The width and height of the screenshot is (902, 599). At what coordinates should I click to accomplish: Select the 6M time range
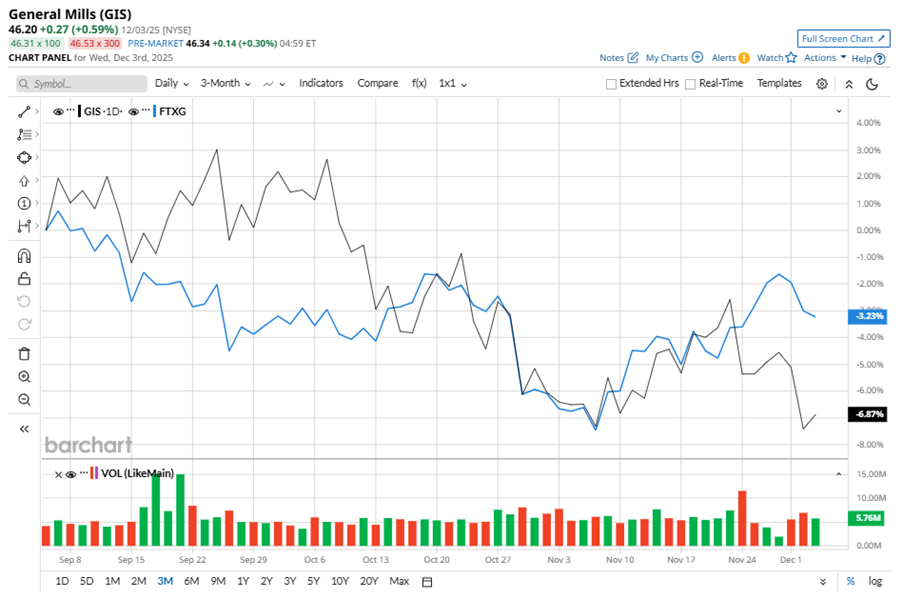(x=192, y=581)
